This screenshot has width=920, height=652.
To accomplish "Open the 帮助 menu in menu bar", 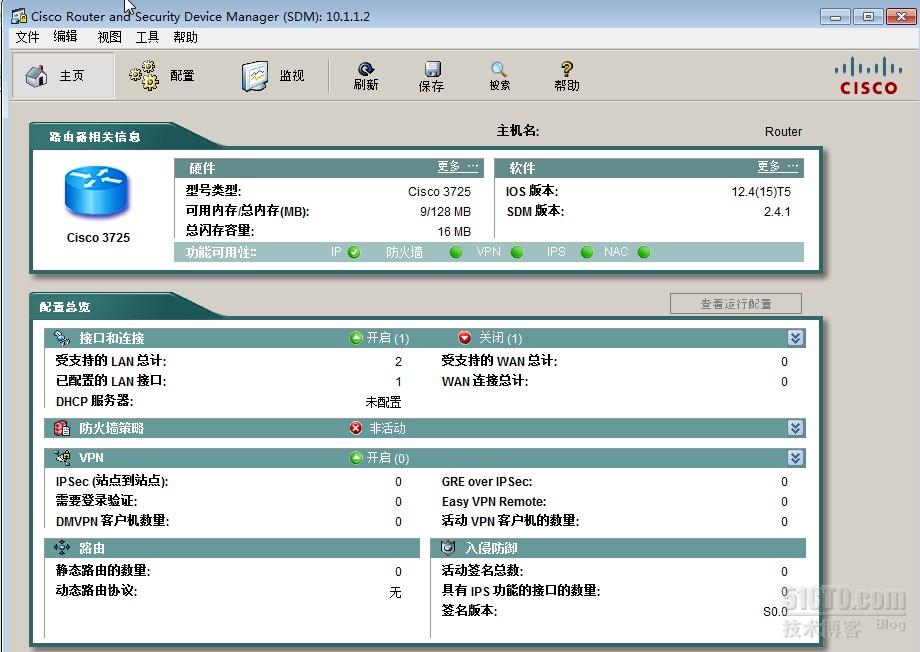I will (x=185, y=37).
